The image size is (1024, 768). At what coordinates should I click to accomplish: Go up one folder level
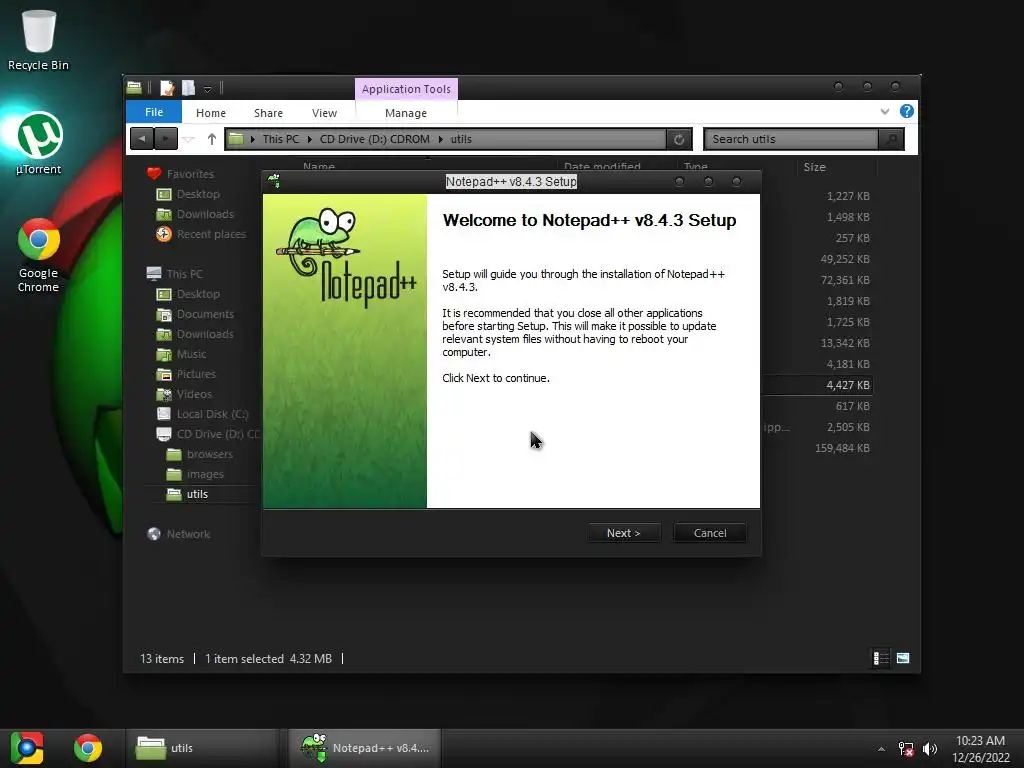point(212,139)
